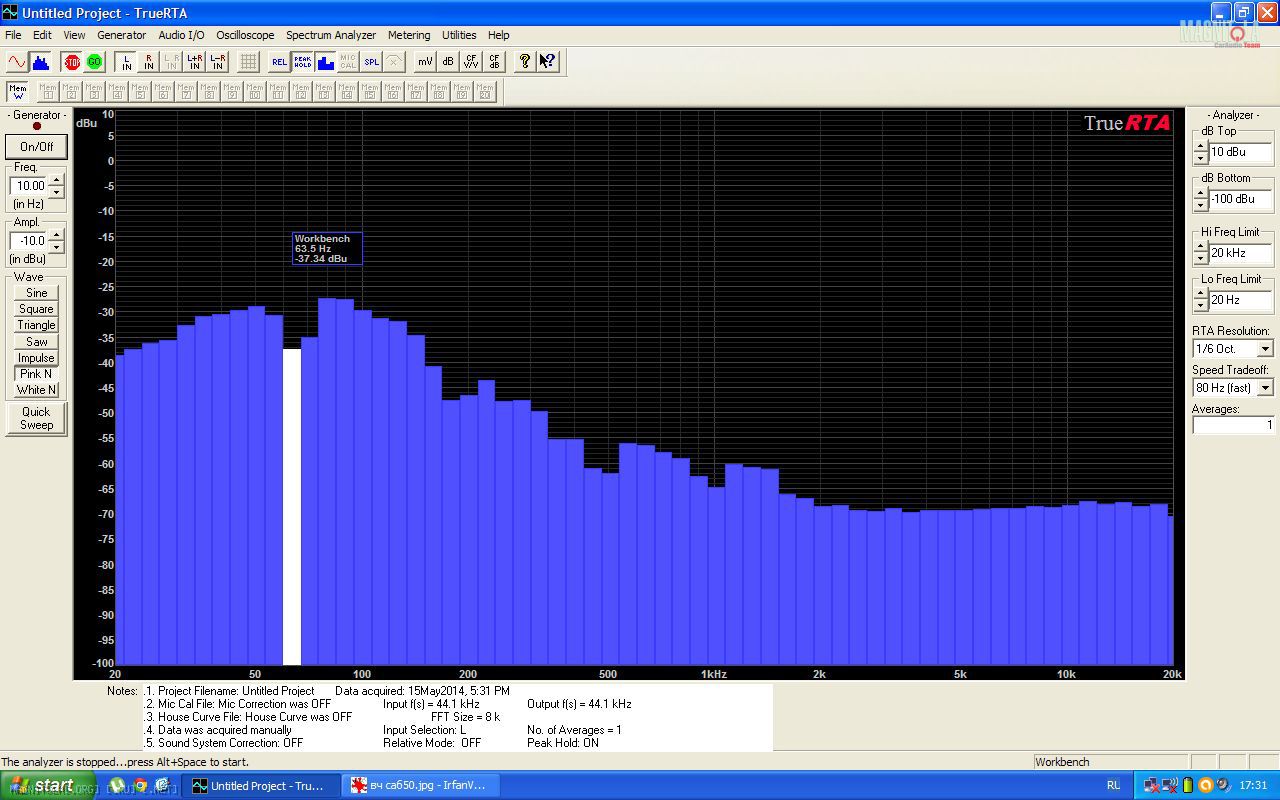Screen dimensions: 1280x800
Task: Activate the What's This pointer icon
Action: pyautogui.click(x=548, y=62)
